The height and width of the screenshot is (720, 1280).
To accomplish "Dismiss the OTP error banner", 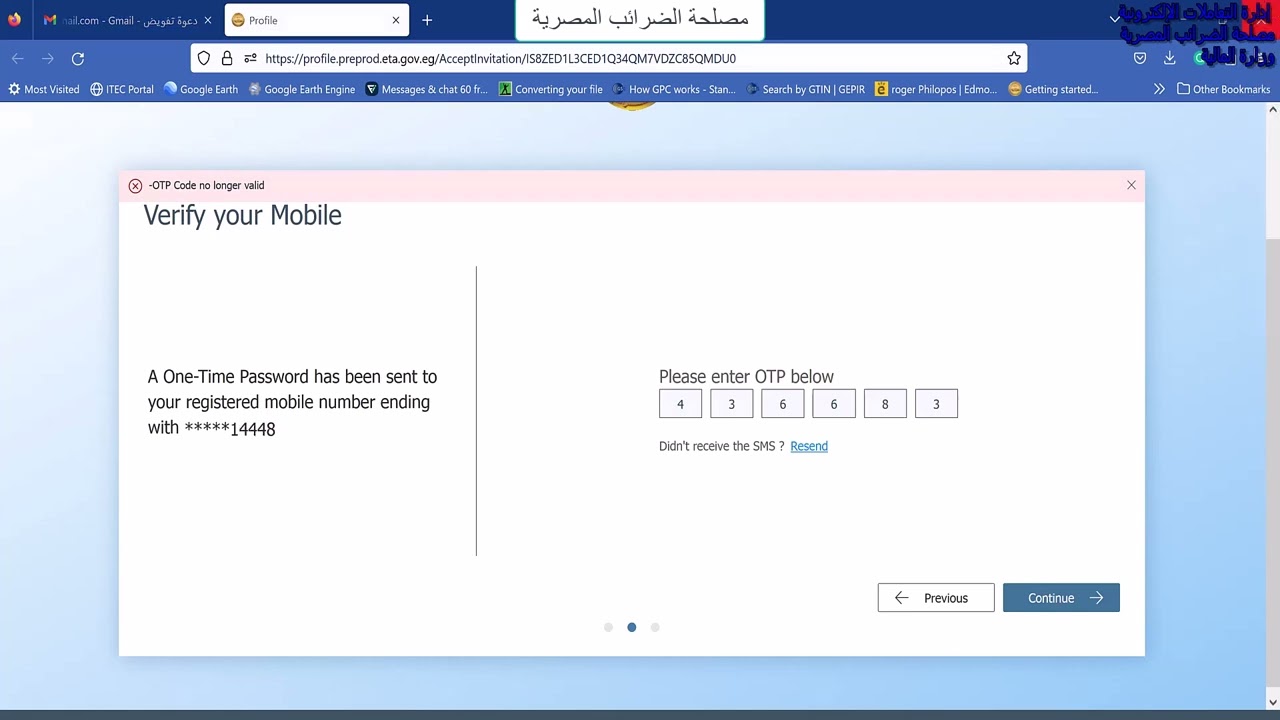I will click(1131, 185).
